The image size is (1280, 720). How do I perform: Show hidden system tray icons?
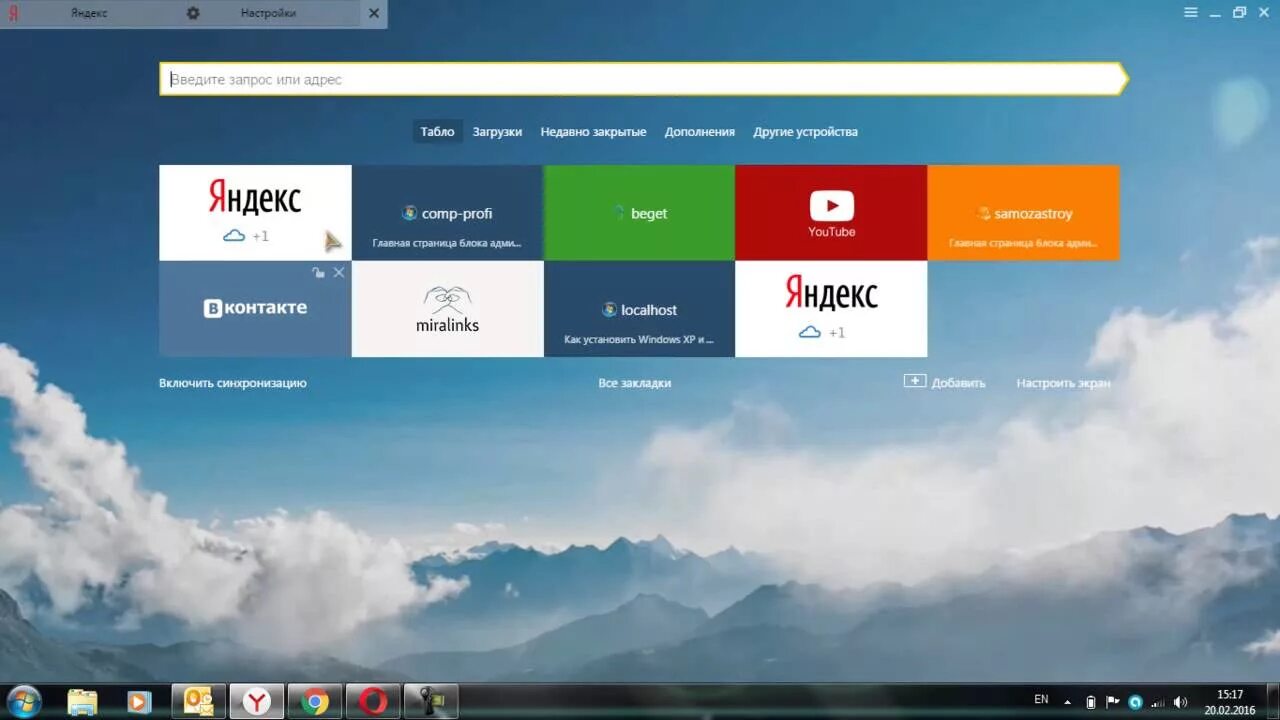pos(1067,702)
